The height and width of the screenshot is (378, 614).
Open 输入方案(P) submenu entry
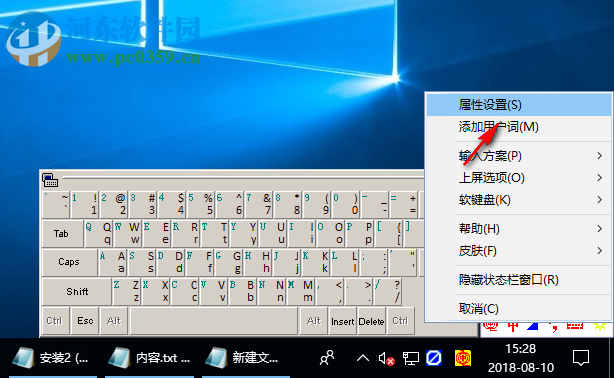[519, 156]
